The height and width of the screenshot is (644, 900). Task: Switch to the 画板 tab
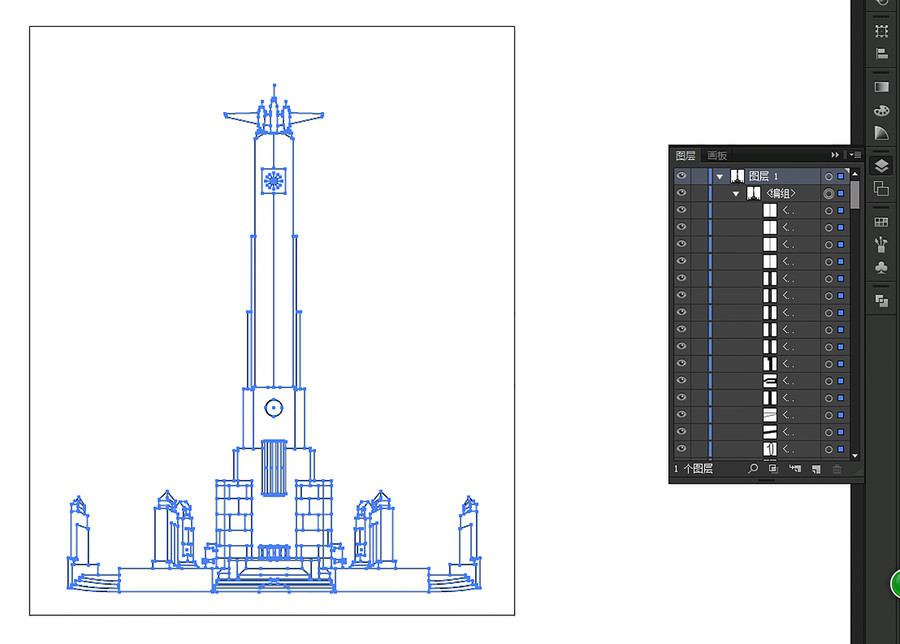[x=717, y=156]
